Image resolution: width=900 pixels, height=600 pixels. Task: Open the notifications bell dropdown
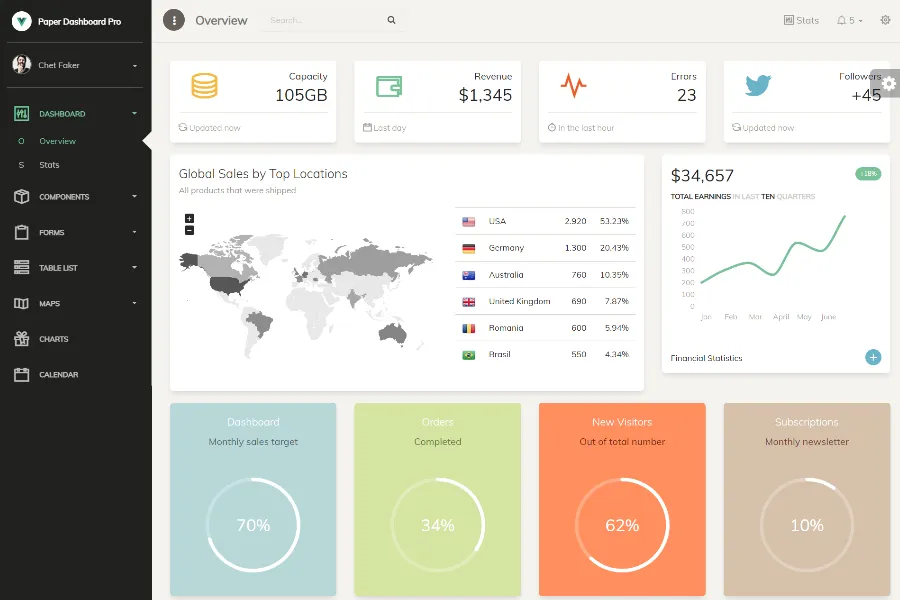[x=849, y=20]
